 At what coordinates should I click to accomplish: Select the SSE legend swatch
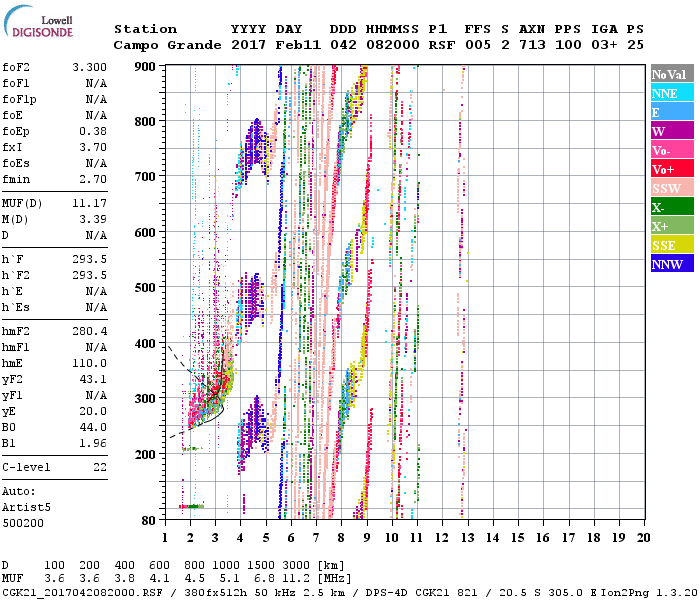[x=672, y=245]
